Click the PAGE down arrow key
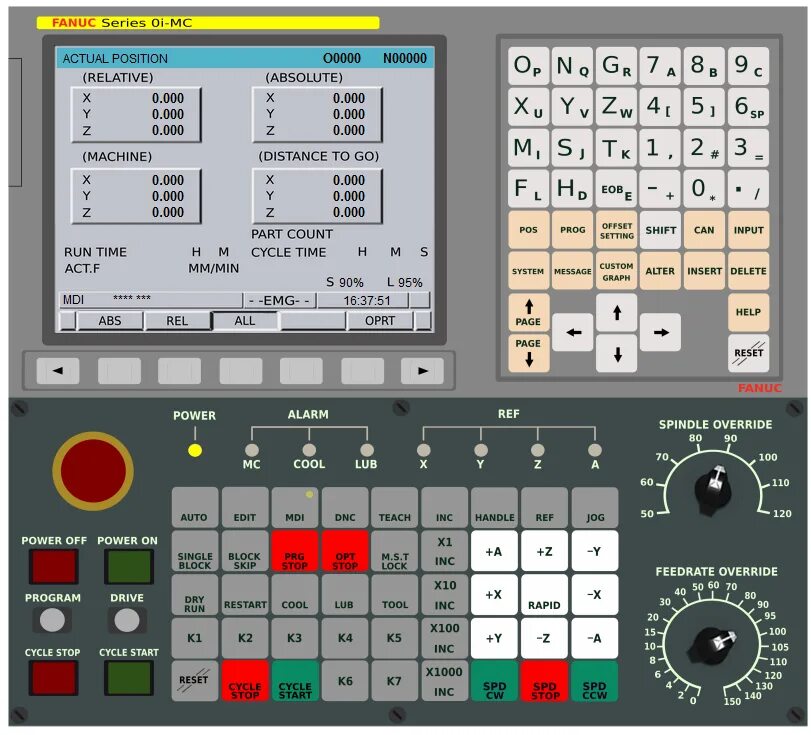The height and width of the screenshot is (735, 811). pos(528,353)
